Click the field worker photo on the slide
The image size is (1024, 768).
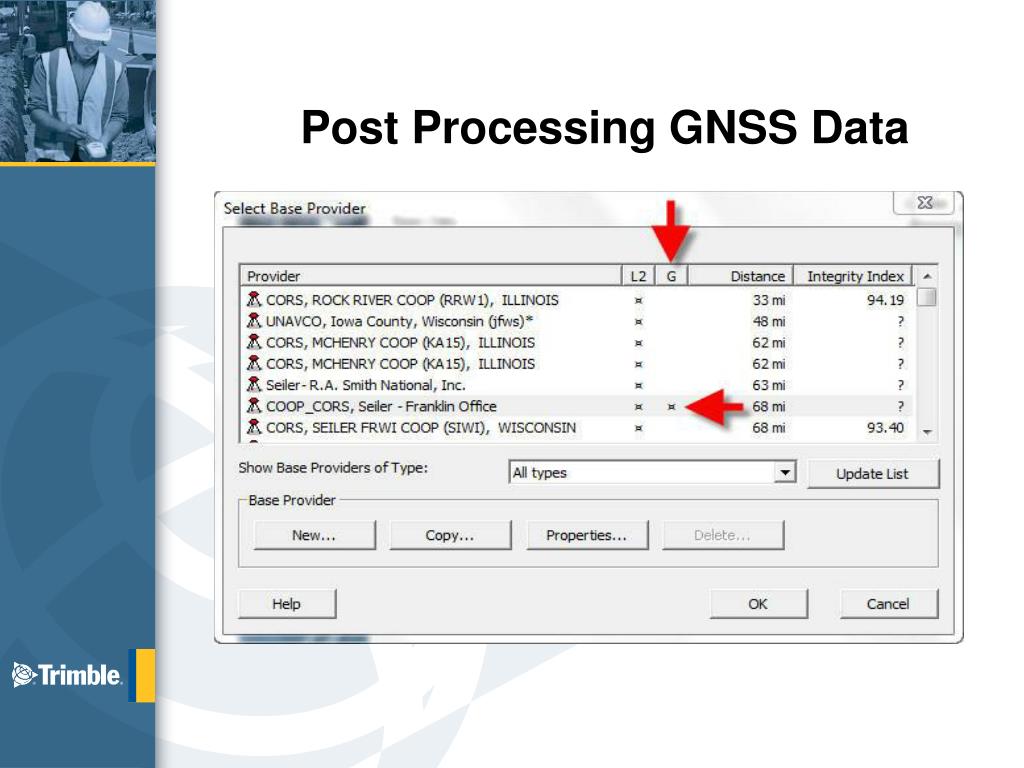pos(78,80)
